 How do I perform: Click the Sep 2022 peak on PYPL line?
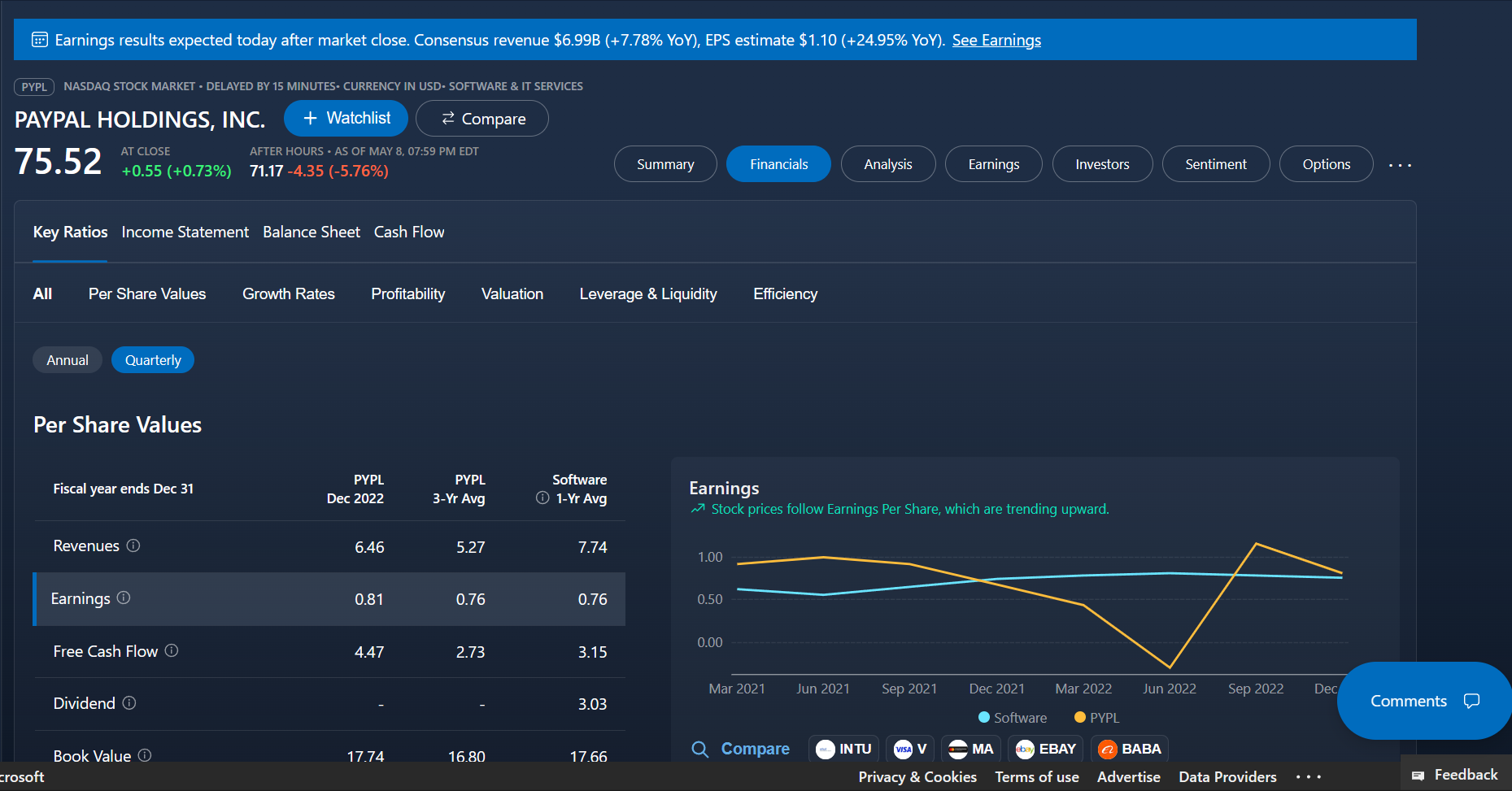pos(1257,543)
